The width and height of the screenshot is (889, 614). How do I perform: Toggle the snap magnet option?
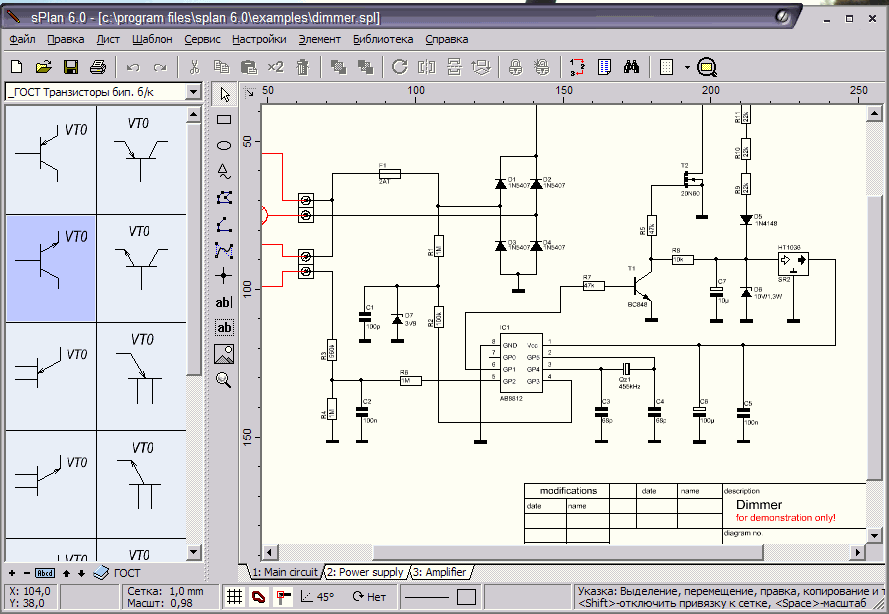258,597
